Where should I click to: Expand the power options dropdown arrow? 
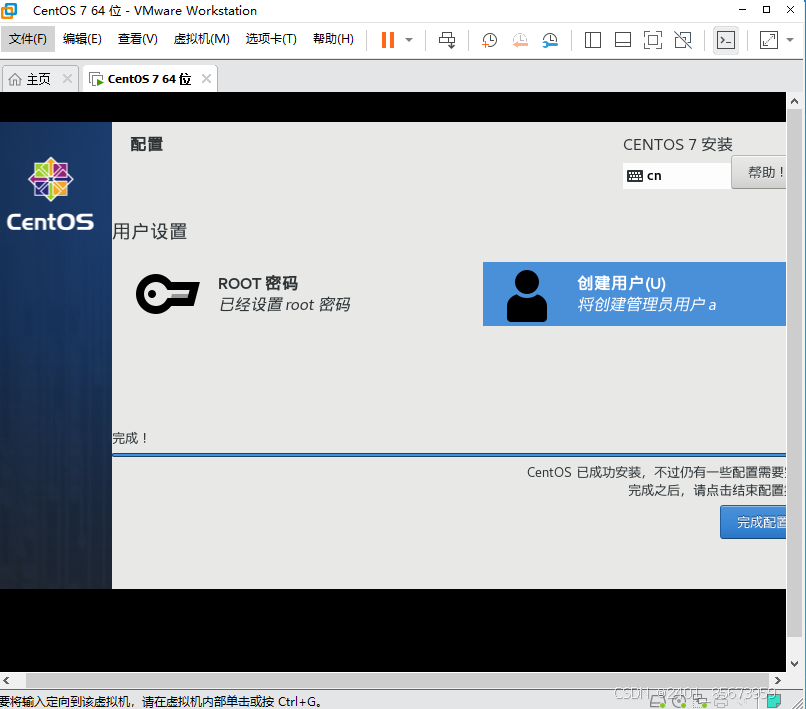pyautogui.click(x=409, y=40)
